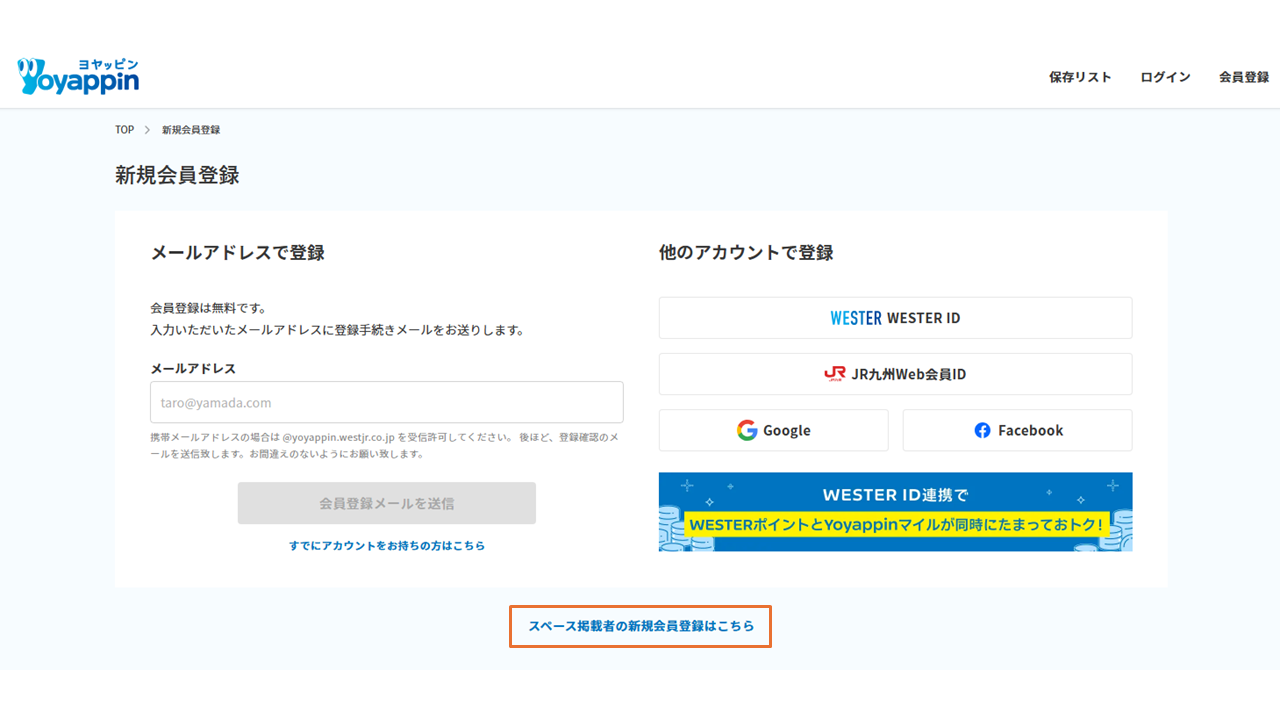Open the すでにアカウントをお持ちの方はこちら link
Screen dimensions: 1280x720
[387, 546]
